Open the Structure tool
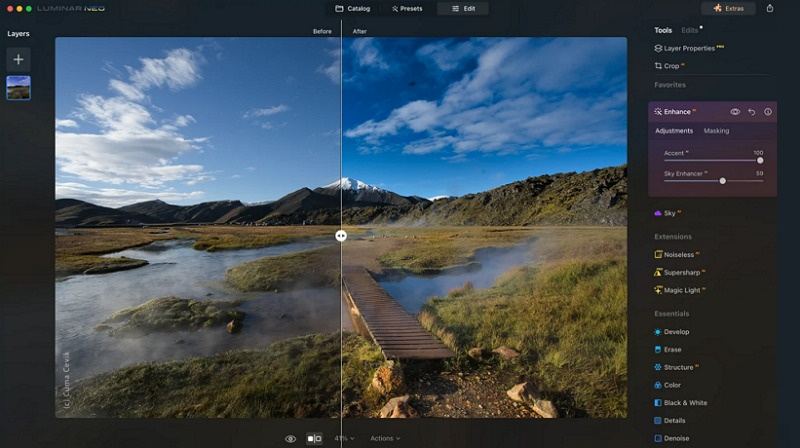 (x=677, y=367)
